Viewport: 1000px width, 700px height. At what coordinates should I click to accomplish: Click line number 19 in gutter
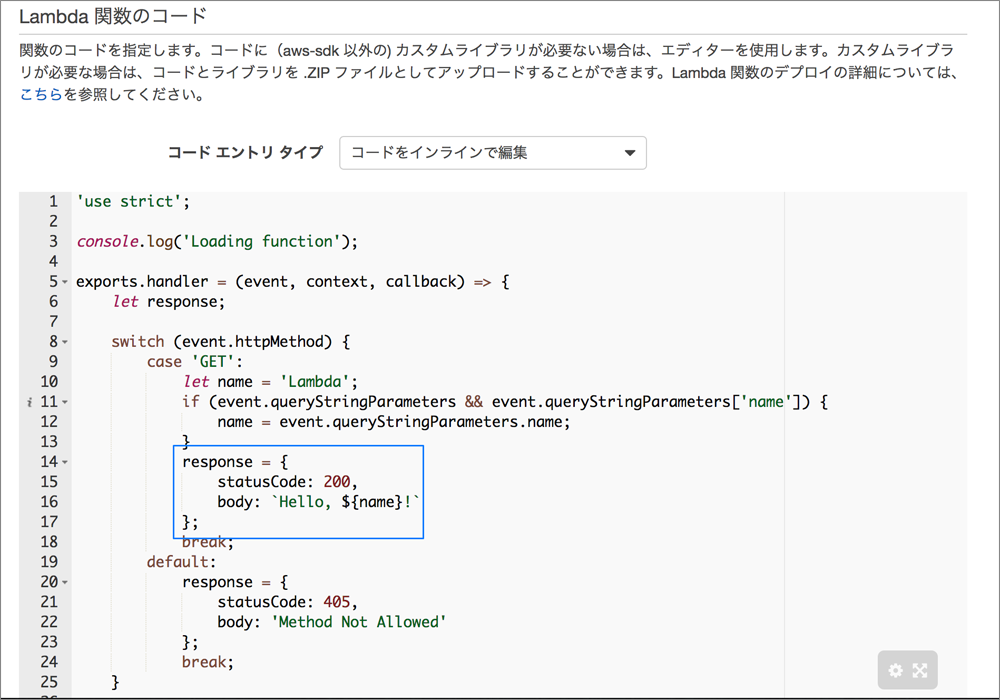[49, 562]
